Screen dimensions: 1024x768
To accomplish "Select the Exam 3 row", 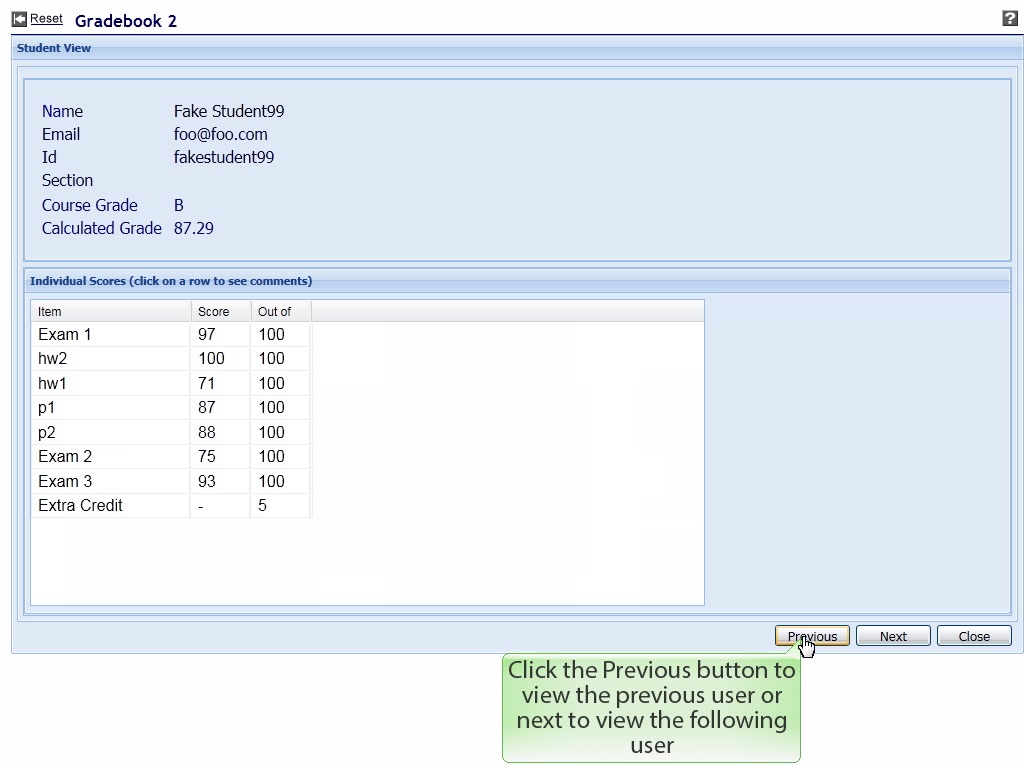I will [171, 481].
